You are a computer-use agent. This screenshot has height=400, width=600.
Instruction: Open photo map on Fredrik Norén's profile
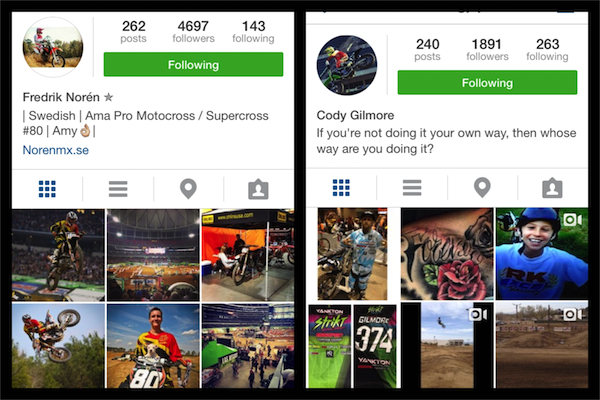point(188,189)
